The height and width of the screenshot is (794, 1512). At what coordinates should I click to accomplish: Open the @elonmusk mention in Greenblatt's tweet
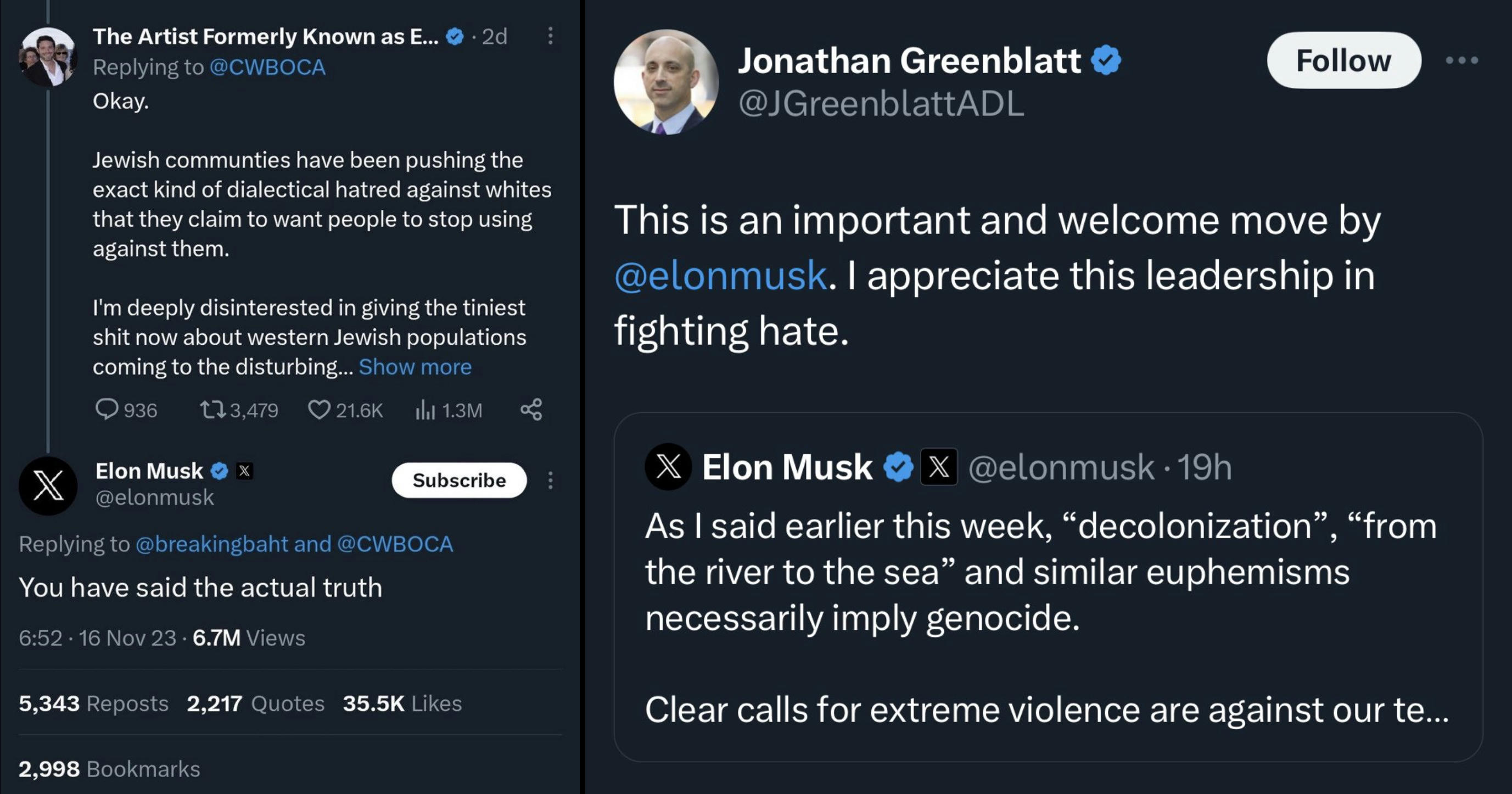[x=720, y=275]
